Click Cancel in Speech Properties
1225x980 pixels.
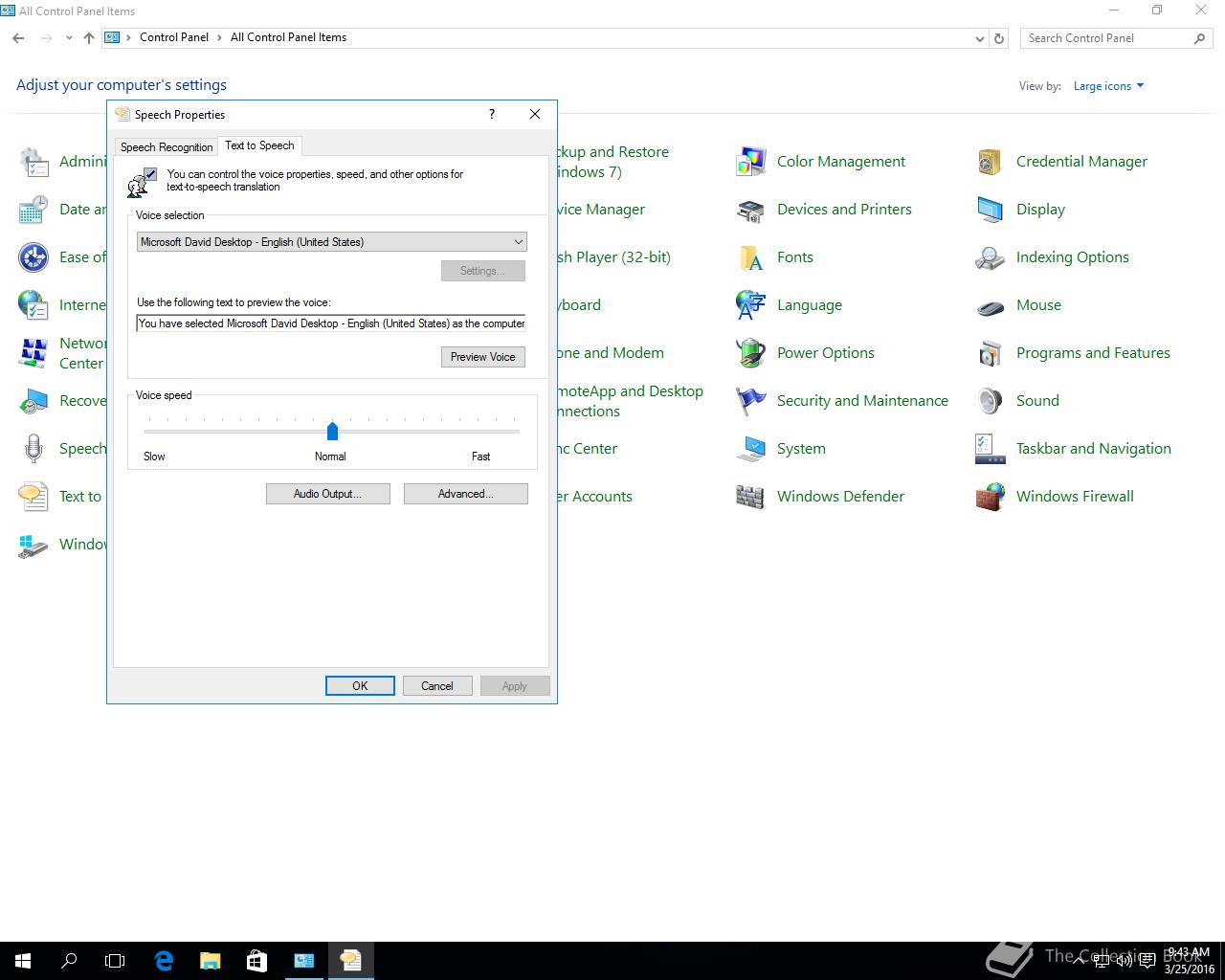pos(437,686)
